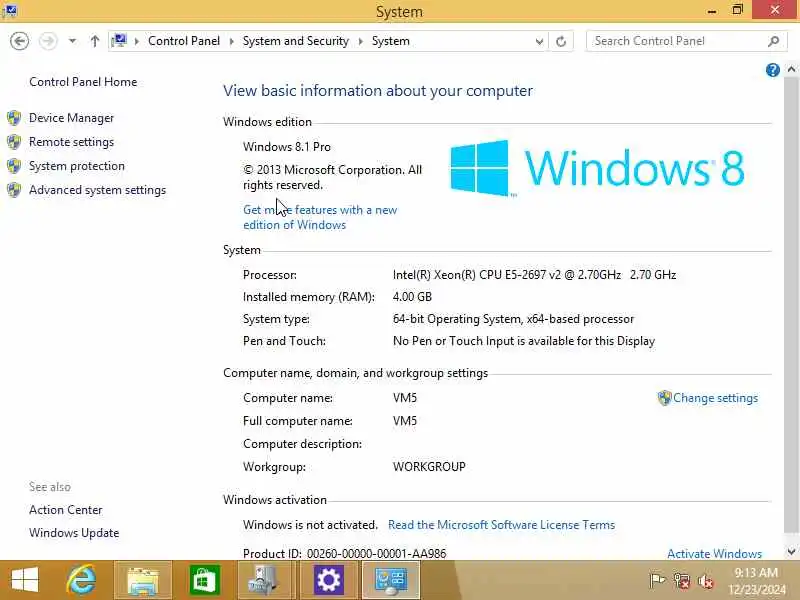The image size is (800, 600).
Task: Click the muted volume speaker icon
Action: click(x=706, y=581)
